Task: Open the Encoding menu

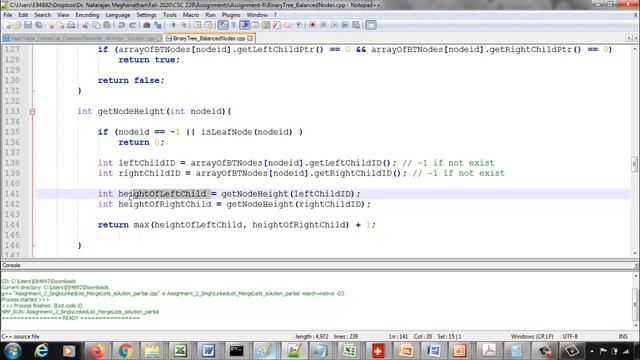Action: click(x=87, y=15)
